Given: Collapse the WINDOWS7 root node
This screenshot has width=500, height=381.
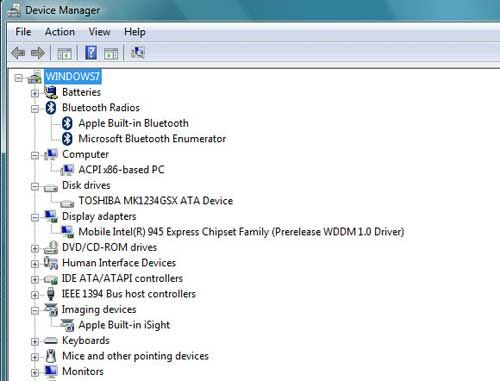Looking at the screenshot, I should pyautogui.click(x=19, y=78).
